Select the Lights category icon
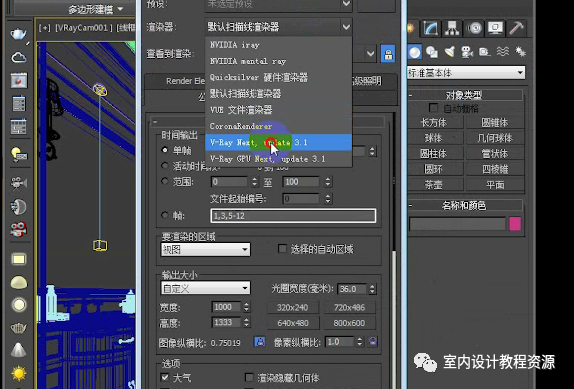 (450, 52)
